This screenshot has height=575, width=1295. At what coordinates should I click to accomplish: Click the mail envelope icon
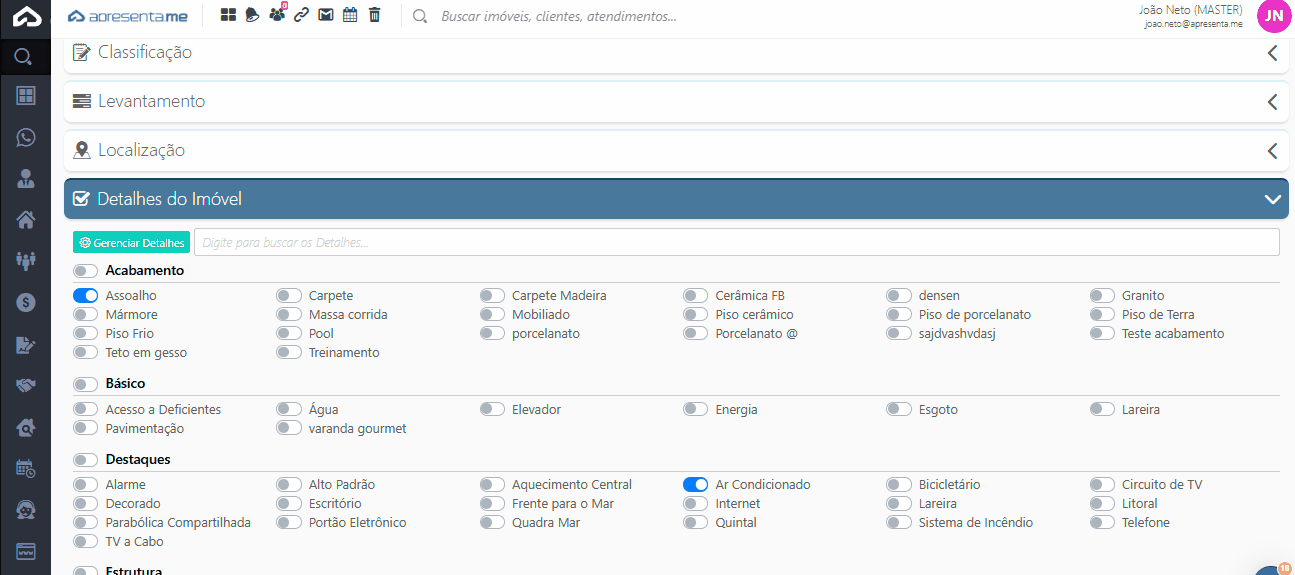tap(325, 15)
